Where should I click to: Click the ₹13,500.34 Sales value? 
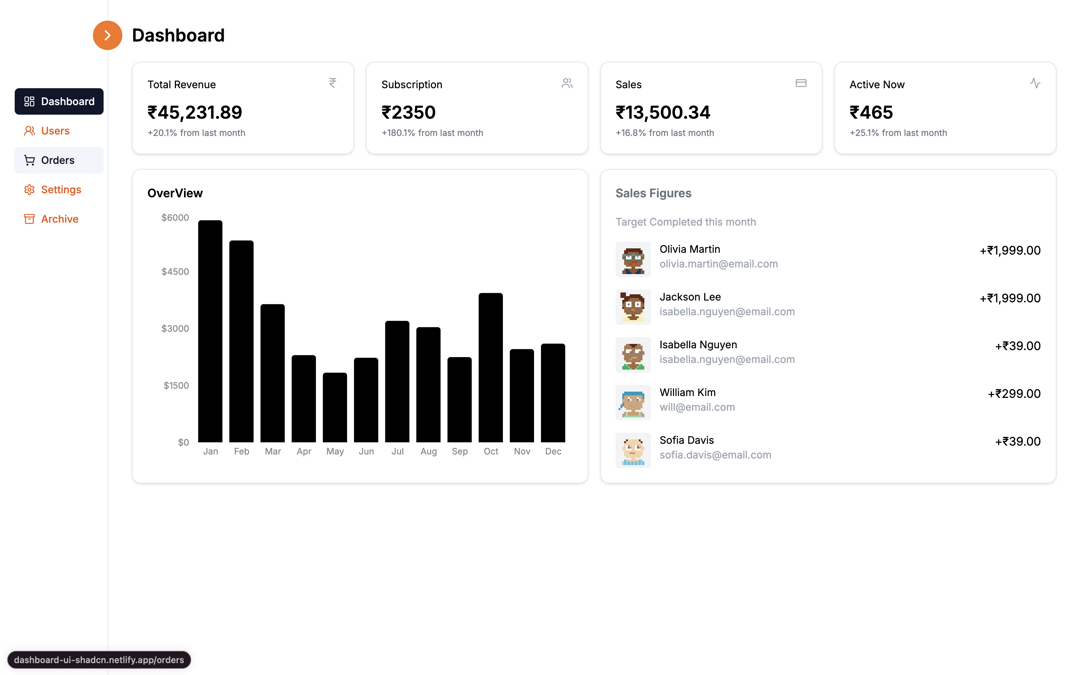point(663,112)
